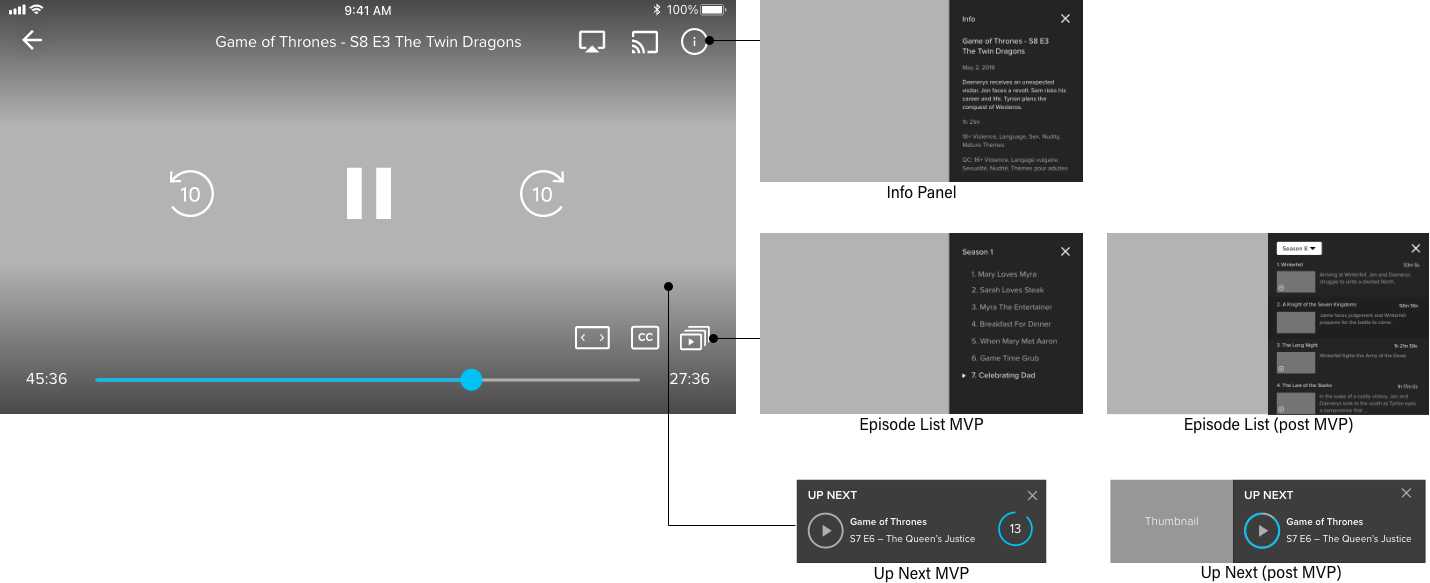This screenshot has height=583, width=1430.
Task: Click The Last of the Starks thumbnail
Action: (x=1295, y=402)
